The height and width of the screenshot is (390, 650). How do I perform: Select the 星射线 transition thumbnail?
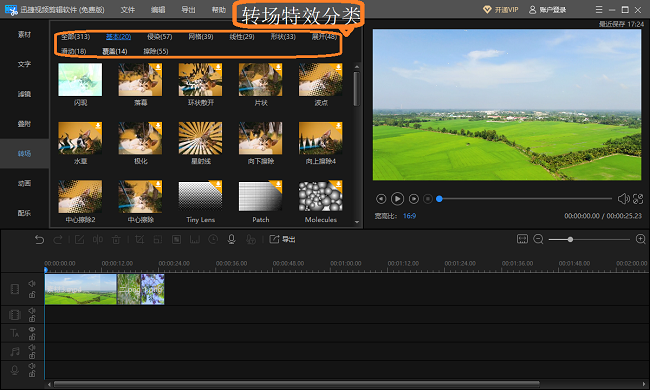[x=200, y=138]
